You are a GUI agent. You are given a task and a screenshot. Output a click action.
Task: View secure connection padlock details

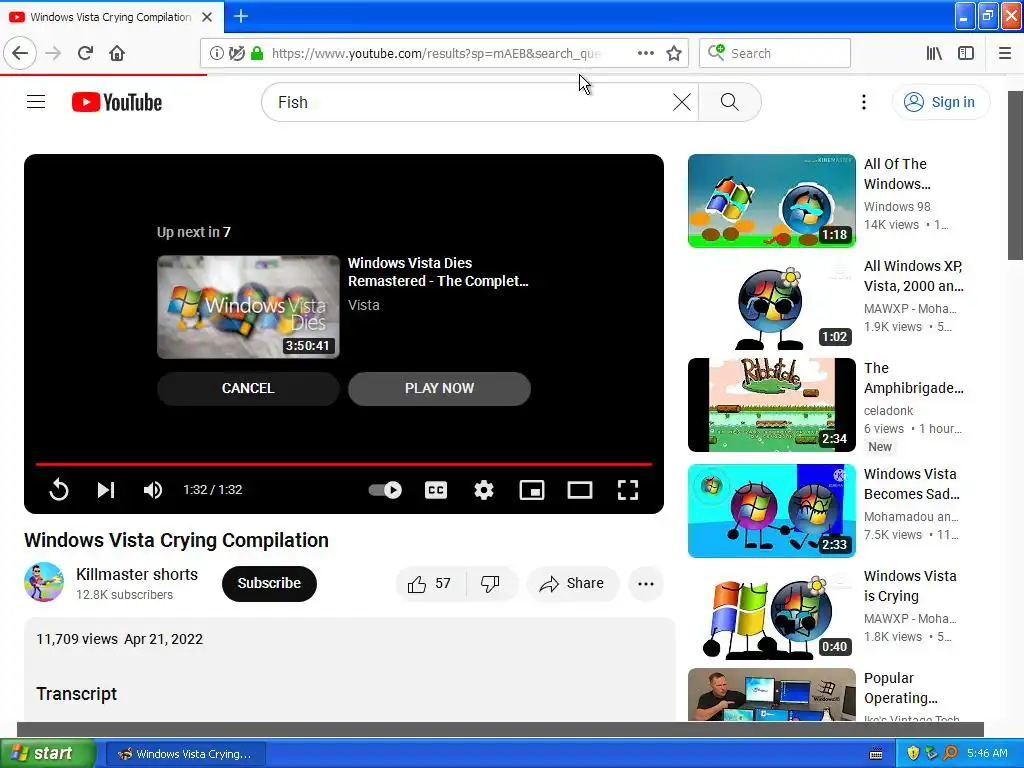257,53
